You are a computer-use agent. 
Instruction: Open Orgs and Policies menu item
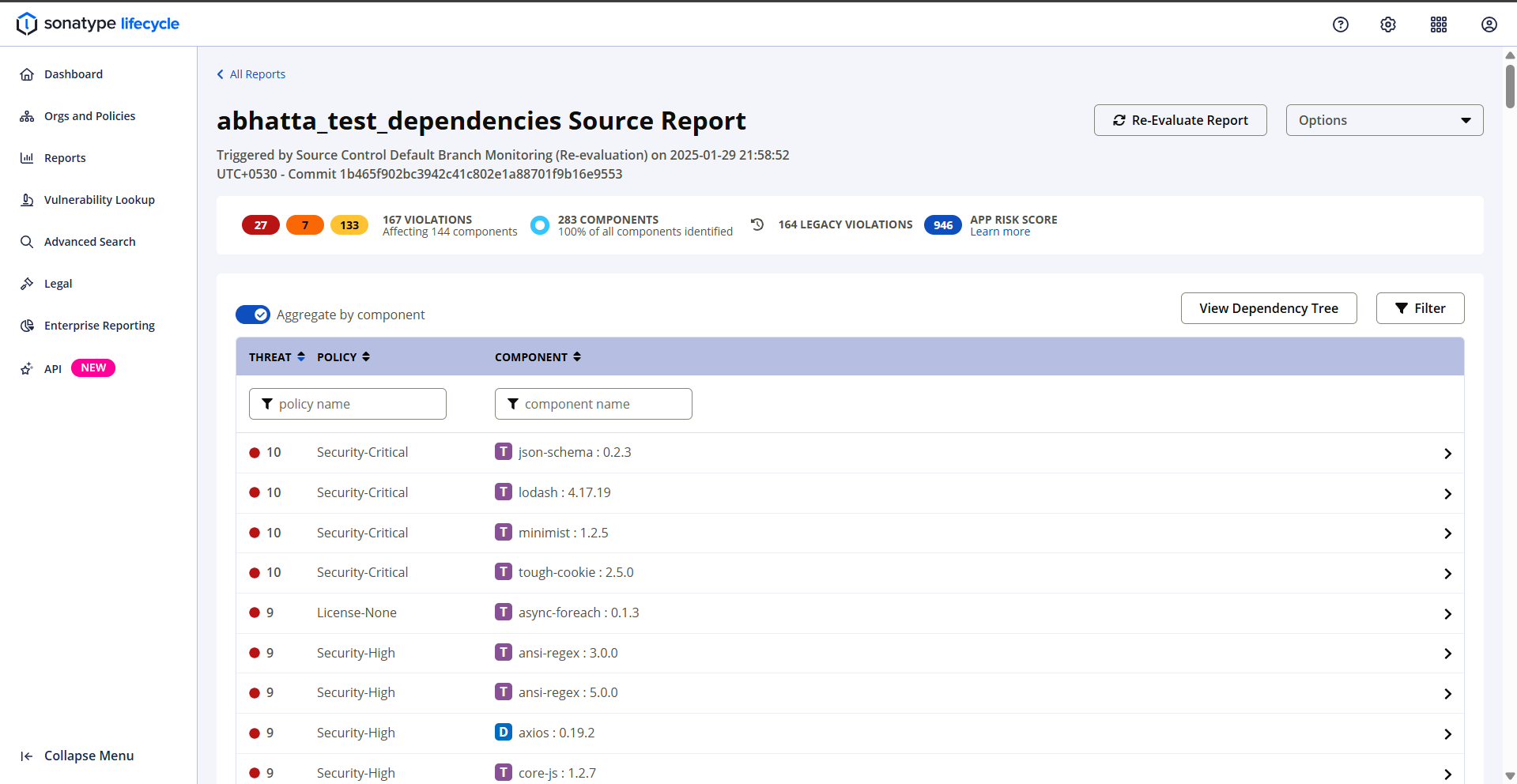click(x=89, y=116)
